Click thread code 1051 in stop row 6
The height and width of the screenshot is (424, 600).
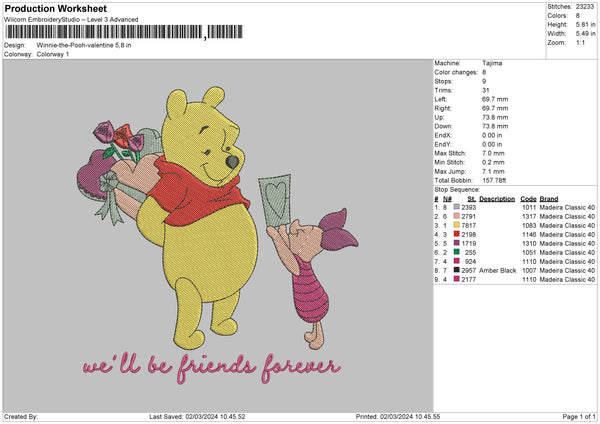click(x=529, y=253)
